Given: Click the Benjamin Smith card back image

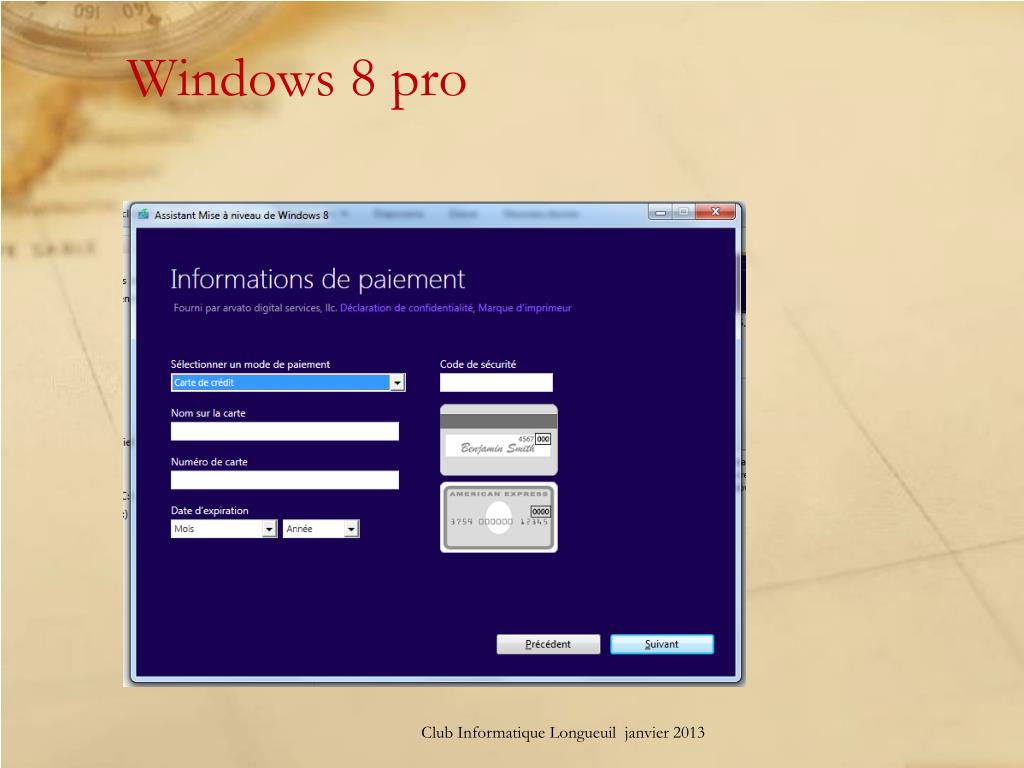Looking at the screenshot, I should tap(499, 440).
